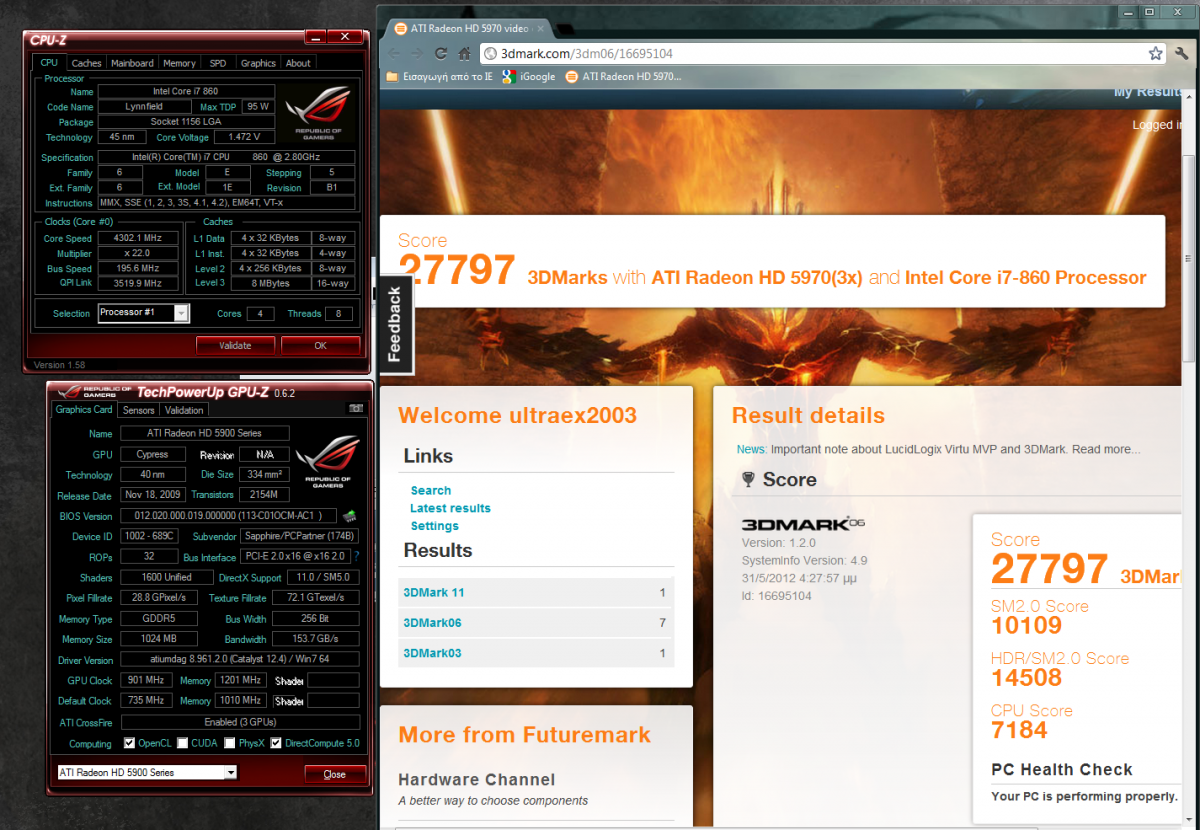Click the GPU Clock value 901 MHz
Viewport: 1200px width, 830px height.
[x=146, y=680]
